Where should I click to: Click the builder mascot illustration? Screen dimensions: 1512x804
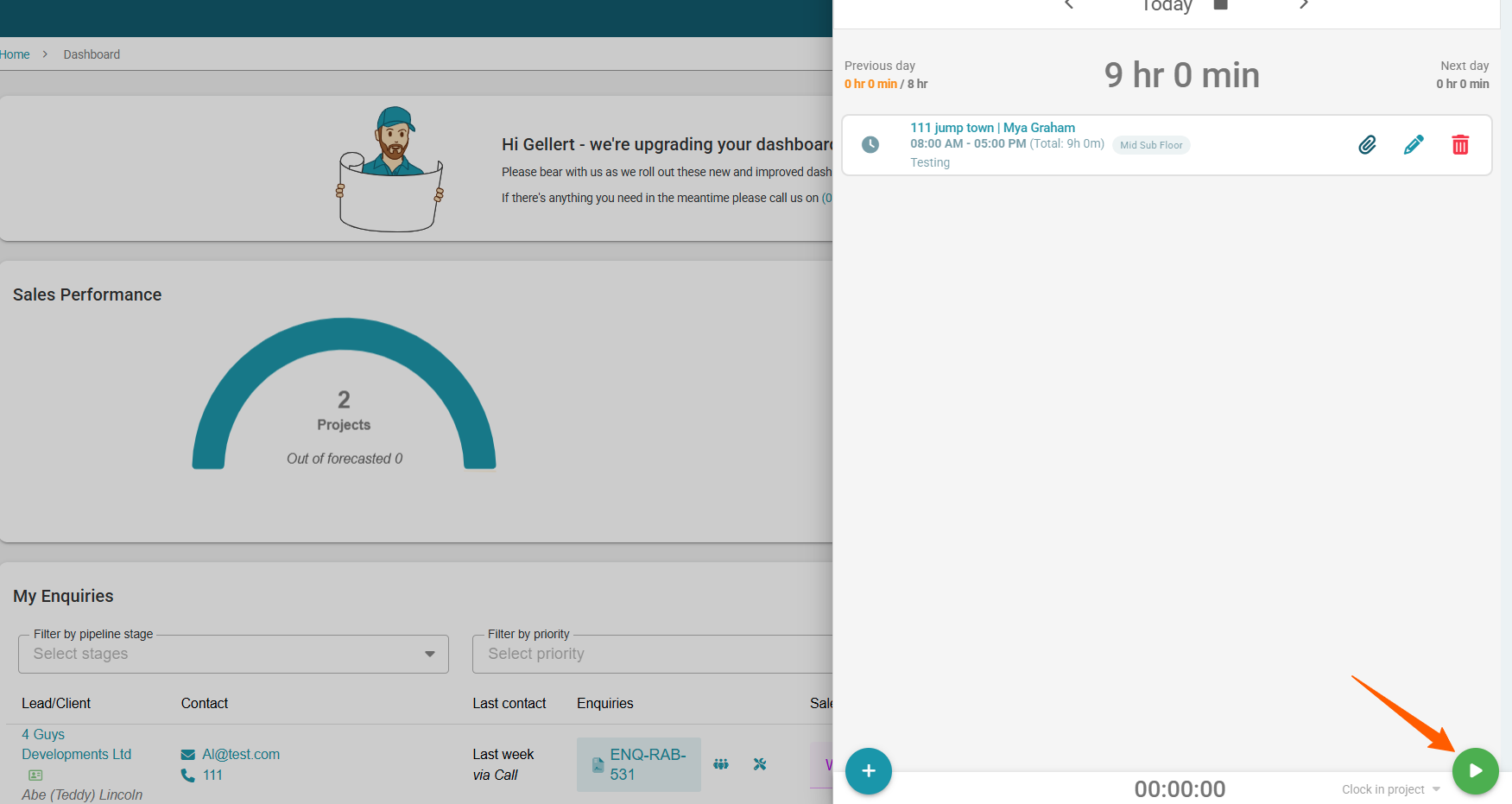[390, 169]
